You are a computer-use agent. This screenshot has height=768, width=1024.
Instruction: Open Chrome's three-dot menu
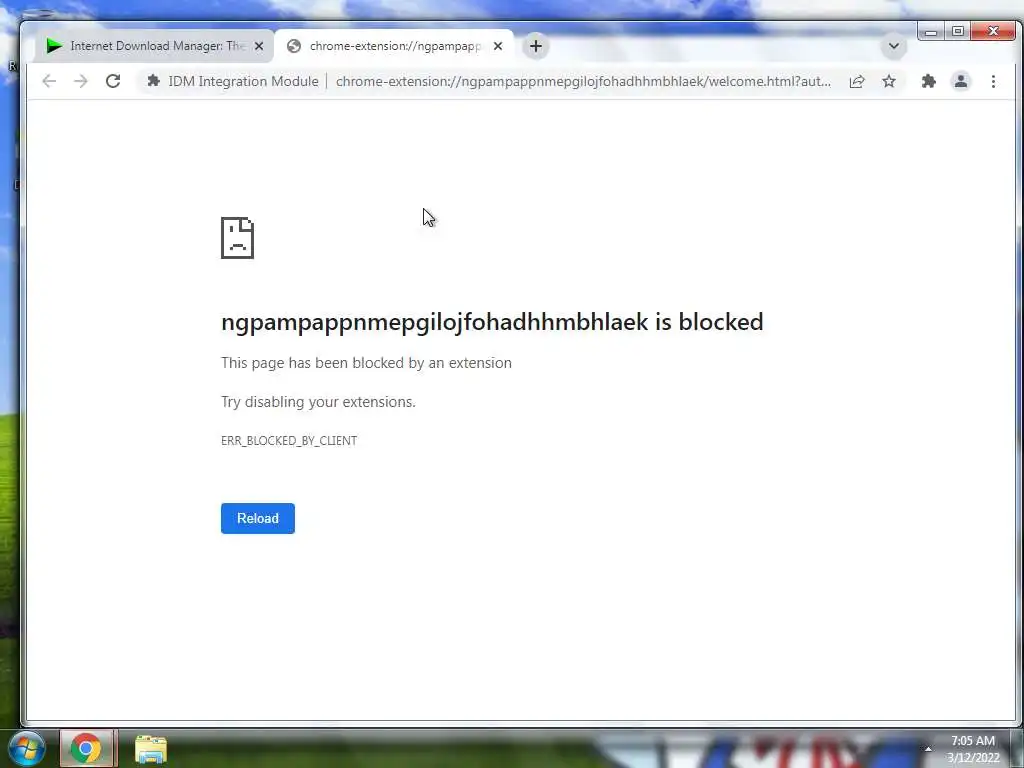pyautogui.click(x=993, y=81)
